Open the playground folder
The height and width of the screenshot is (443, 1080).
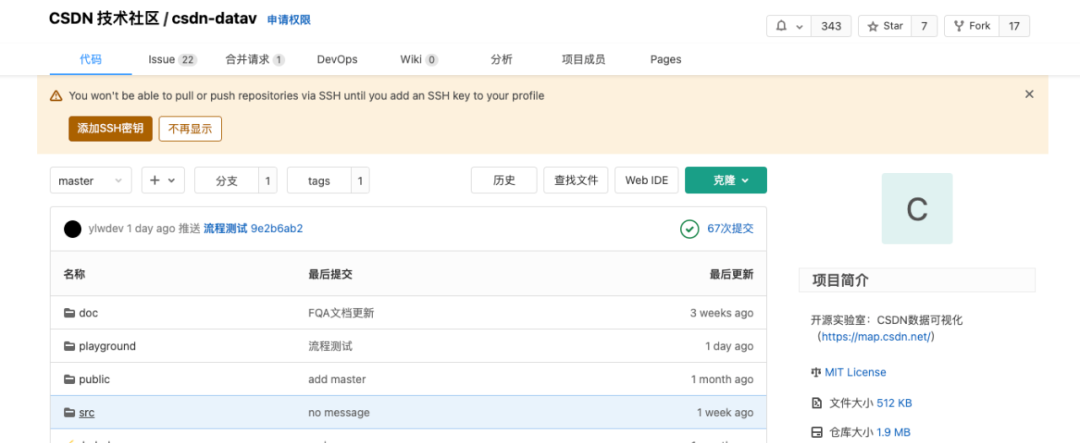point(107,346)
